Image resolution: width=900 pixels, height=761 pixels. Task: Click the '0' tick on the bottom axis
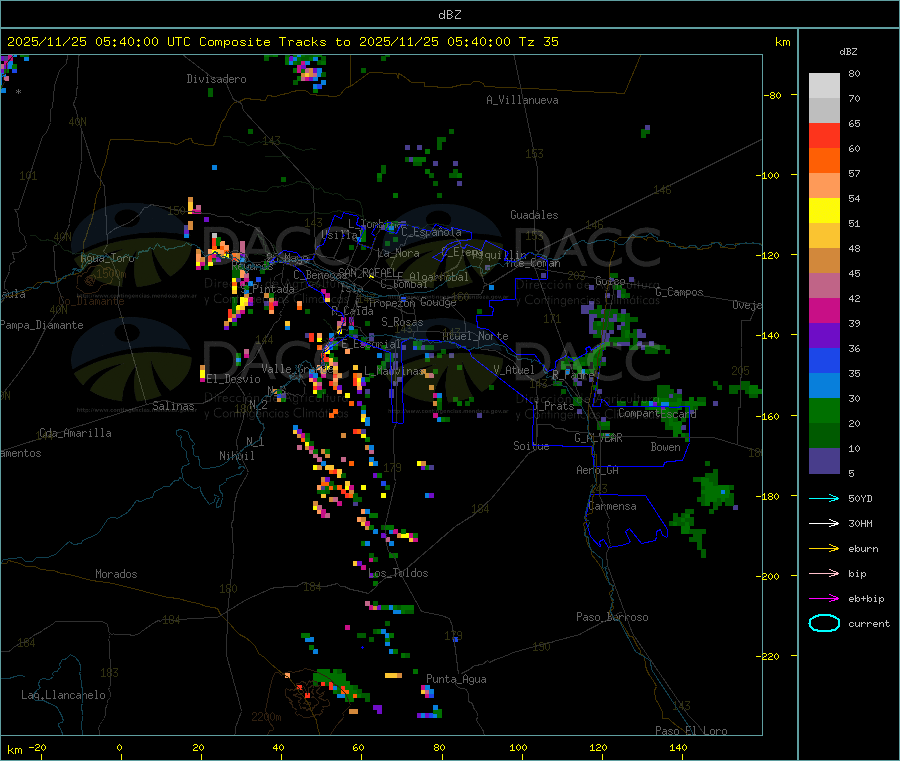pyautogui.click(x=119, y=747)
